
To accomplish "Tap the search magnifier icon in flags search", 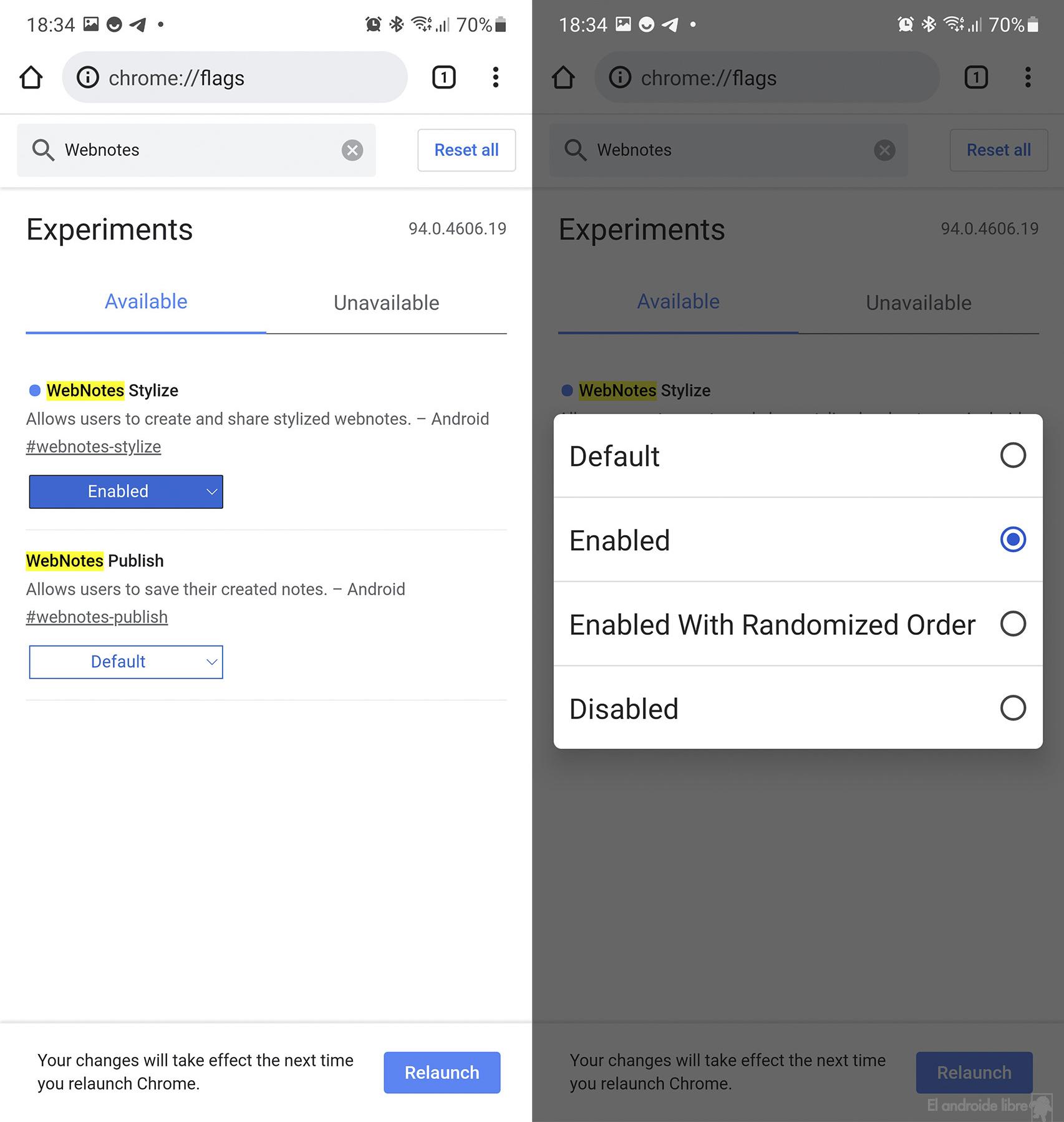I will (43, 150).
